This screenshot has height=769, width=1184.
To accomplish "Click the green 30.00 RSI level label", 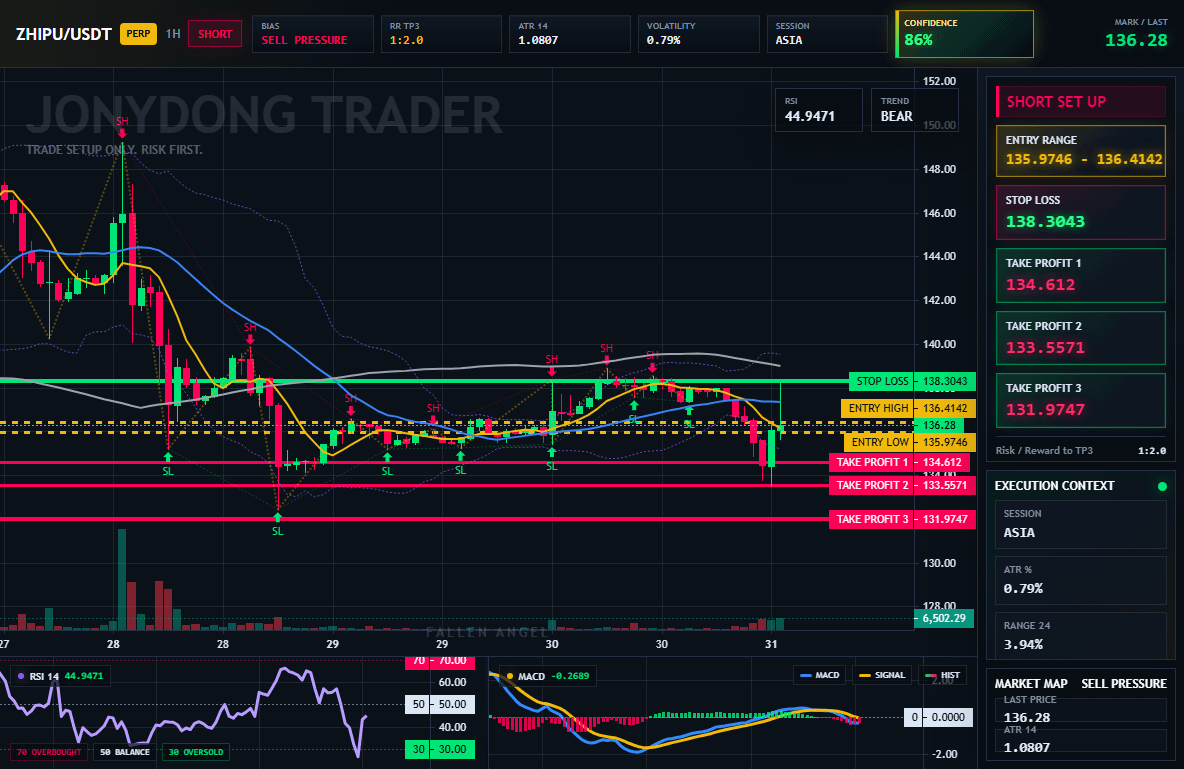I will coord(440,749).
